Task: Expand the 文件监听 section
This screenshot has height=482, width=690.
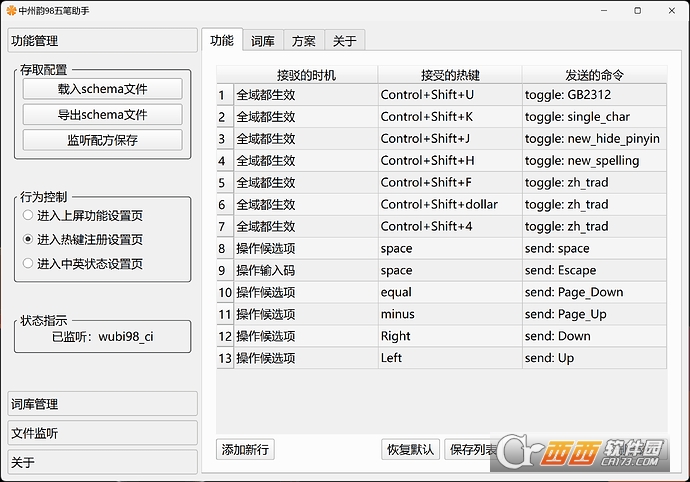Action: [102, 433]
